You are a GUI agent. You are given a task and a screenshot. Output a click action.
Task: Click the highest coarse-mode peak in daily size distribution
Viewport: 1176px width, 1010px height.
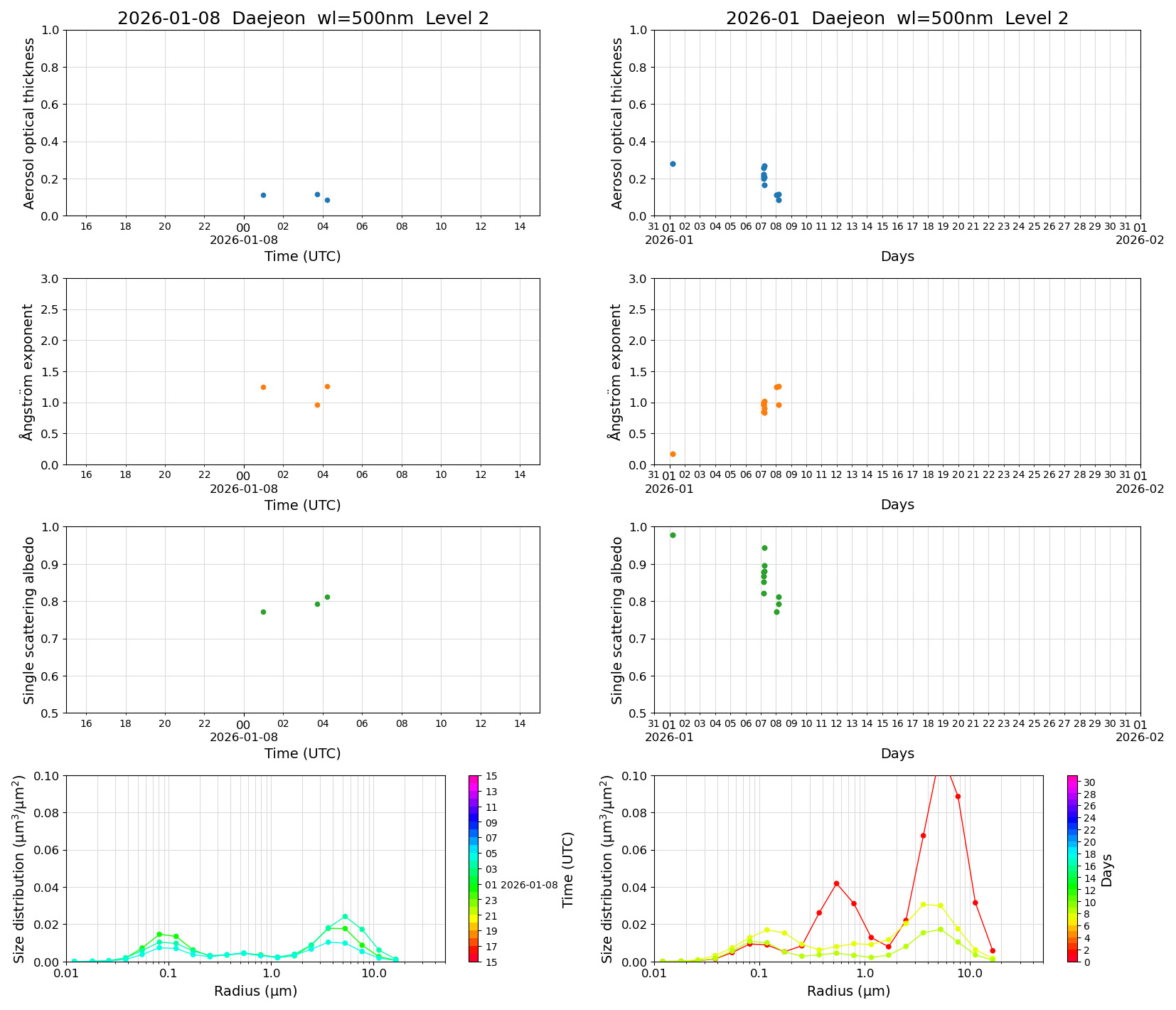(x=345, y=916)
